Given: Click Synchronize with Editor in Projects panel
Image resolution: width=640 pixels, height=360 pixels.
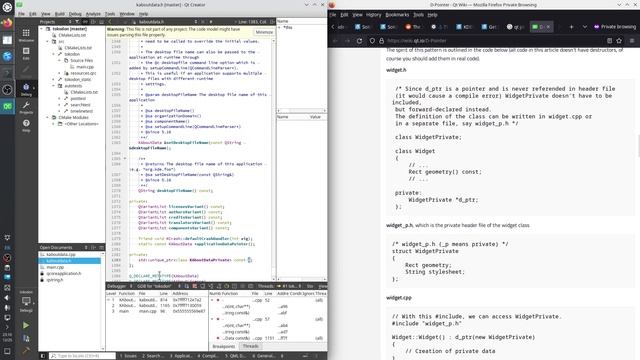Looking at the screenshot, I should click(85, 22).
